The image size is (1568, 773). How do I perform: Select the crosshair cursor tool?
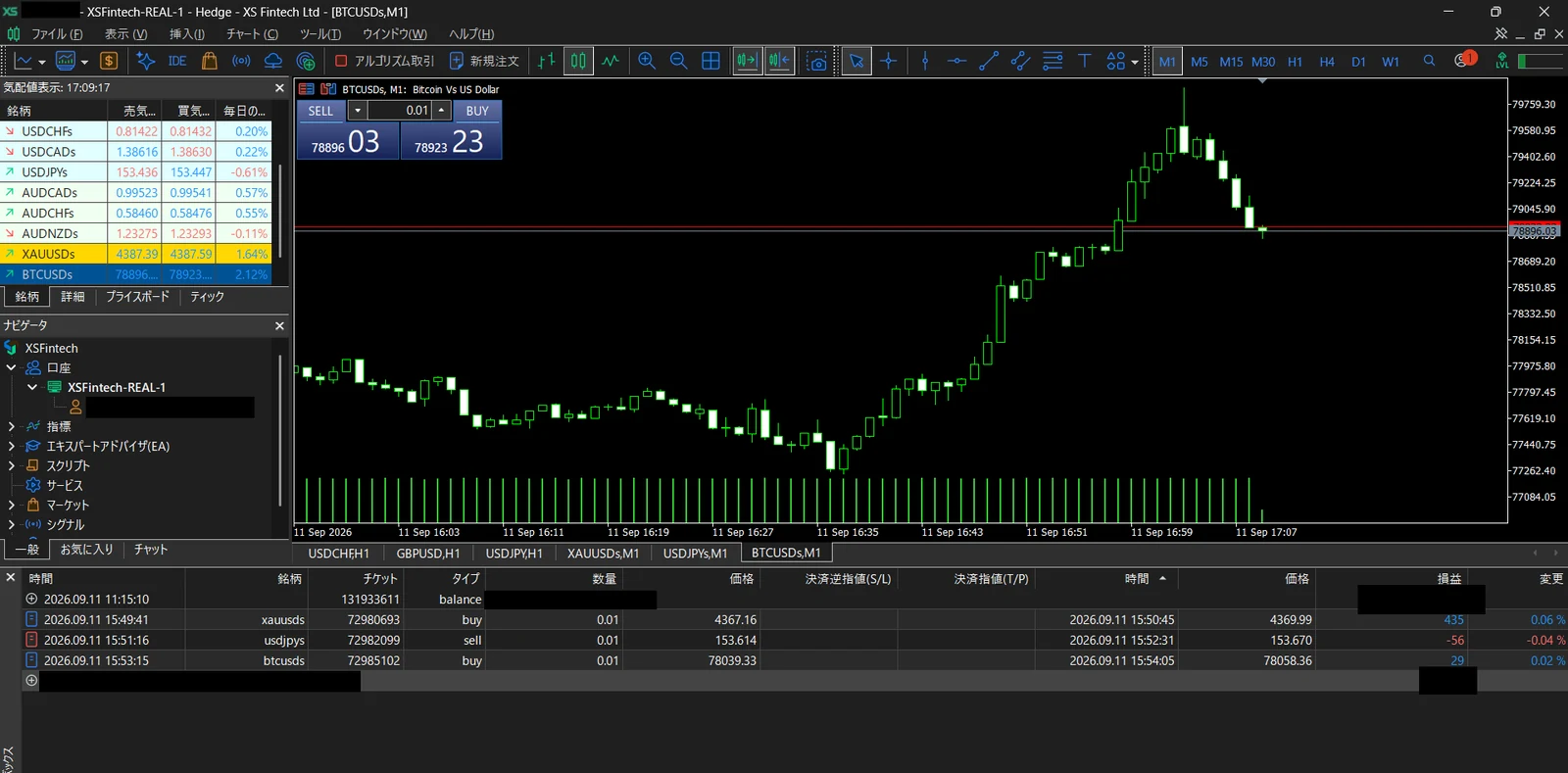(889, 61)
